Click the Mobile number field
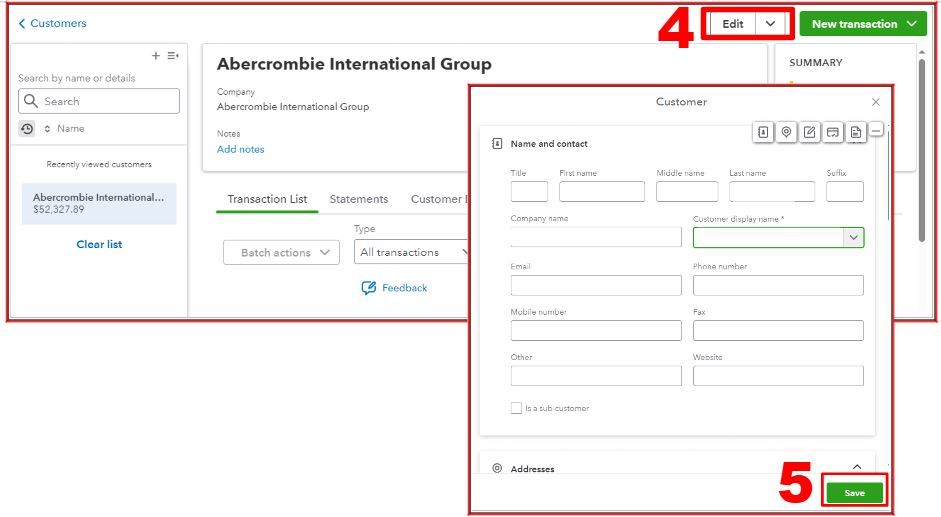 [596, 330]
